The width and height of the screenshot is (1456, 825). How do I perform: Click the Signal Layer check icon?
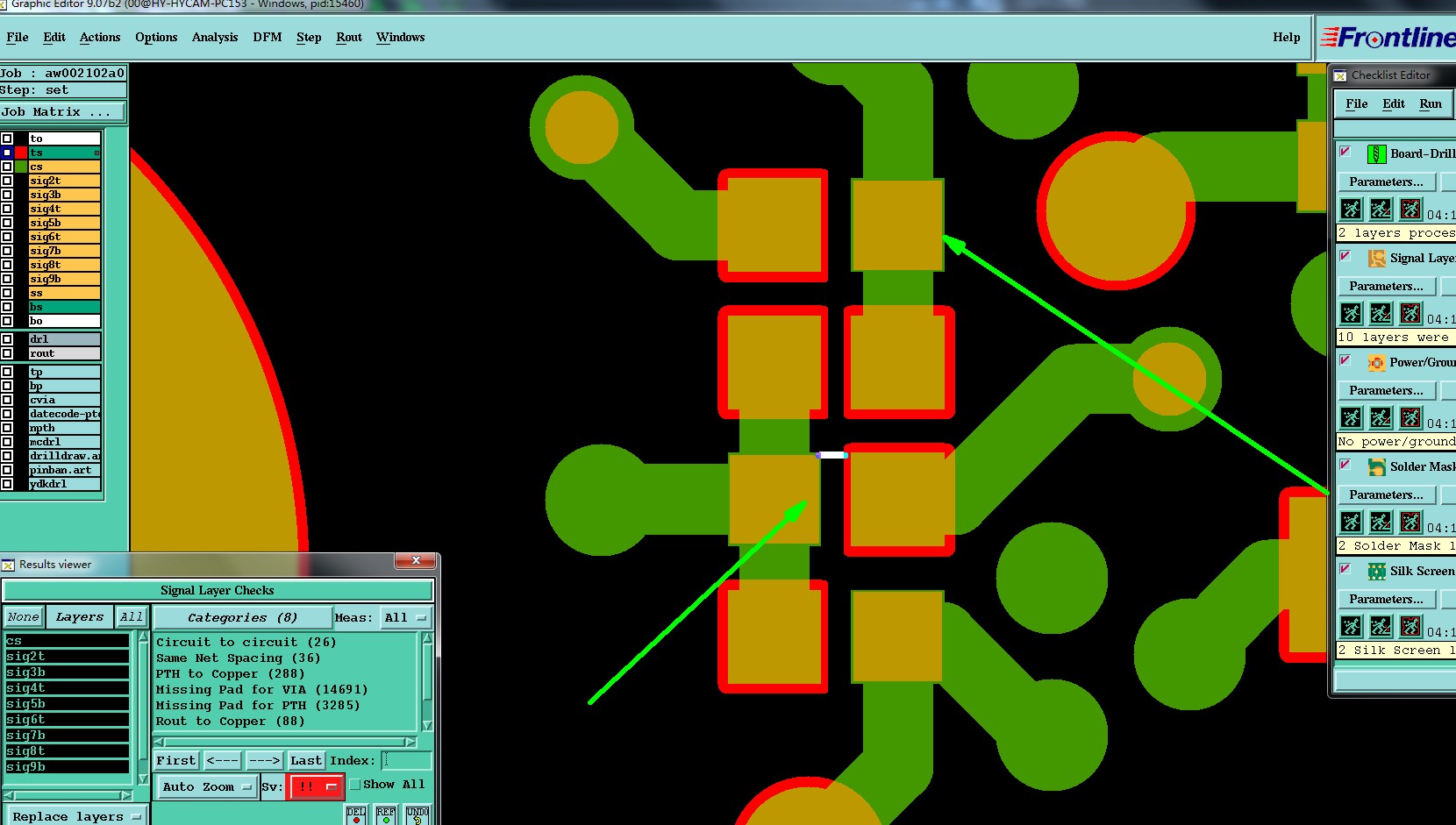(x=1376, y=259)
